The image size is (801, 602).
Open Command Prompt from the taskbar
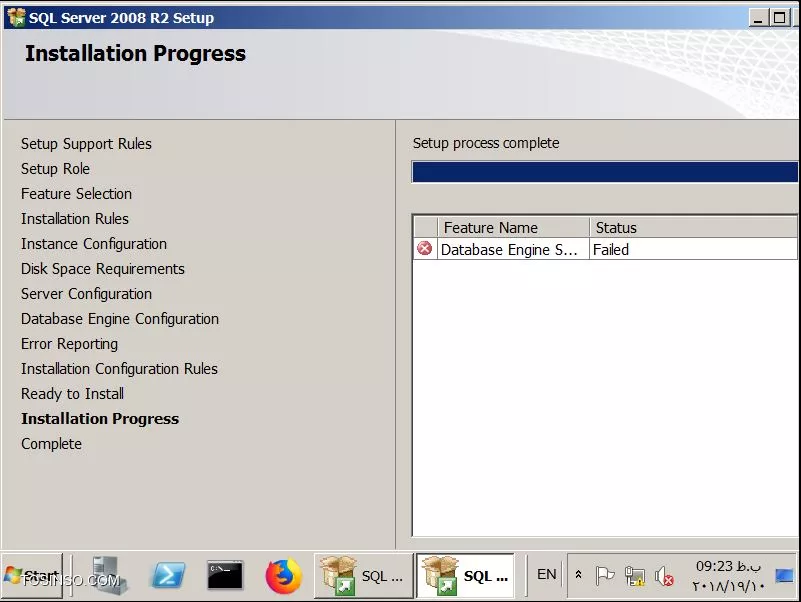(x=225, y=576)
